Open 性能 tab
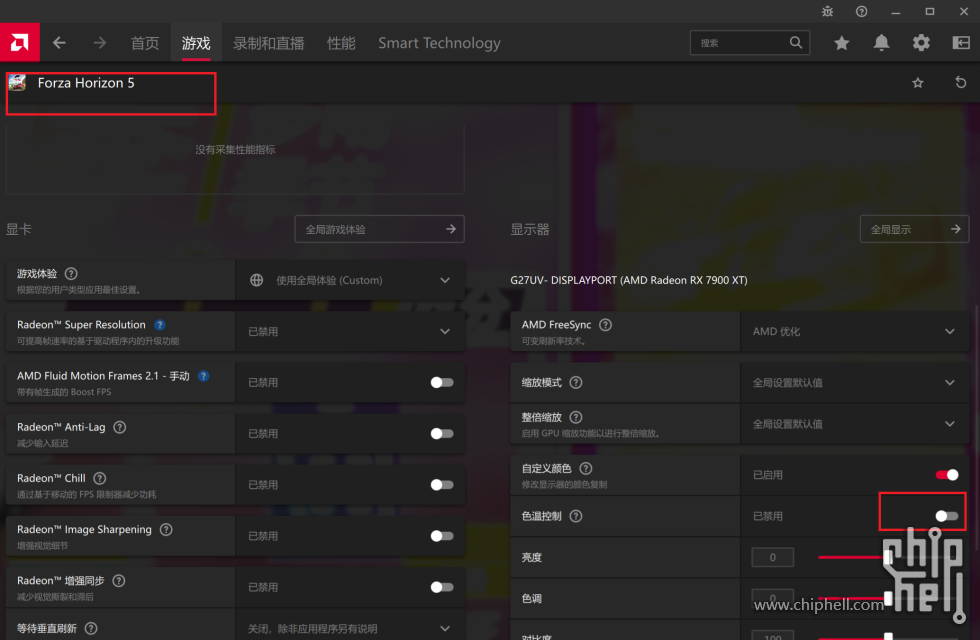 coord(341,42)
